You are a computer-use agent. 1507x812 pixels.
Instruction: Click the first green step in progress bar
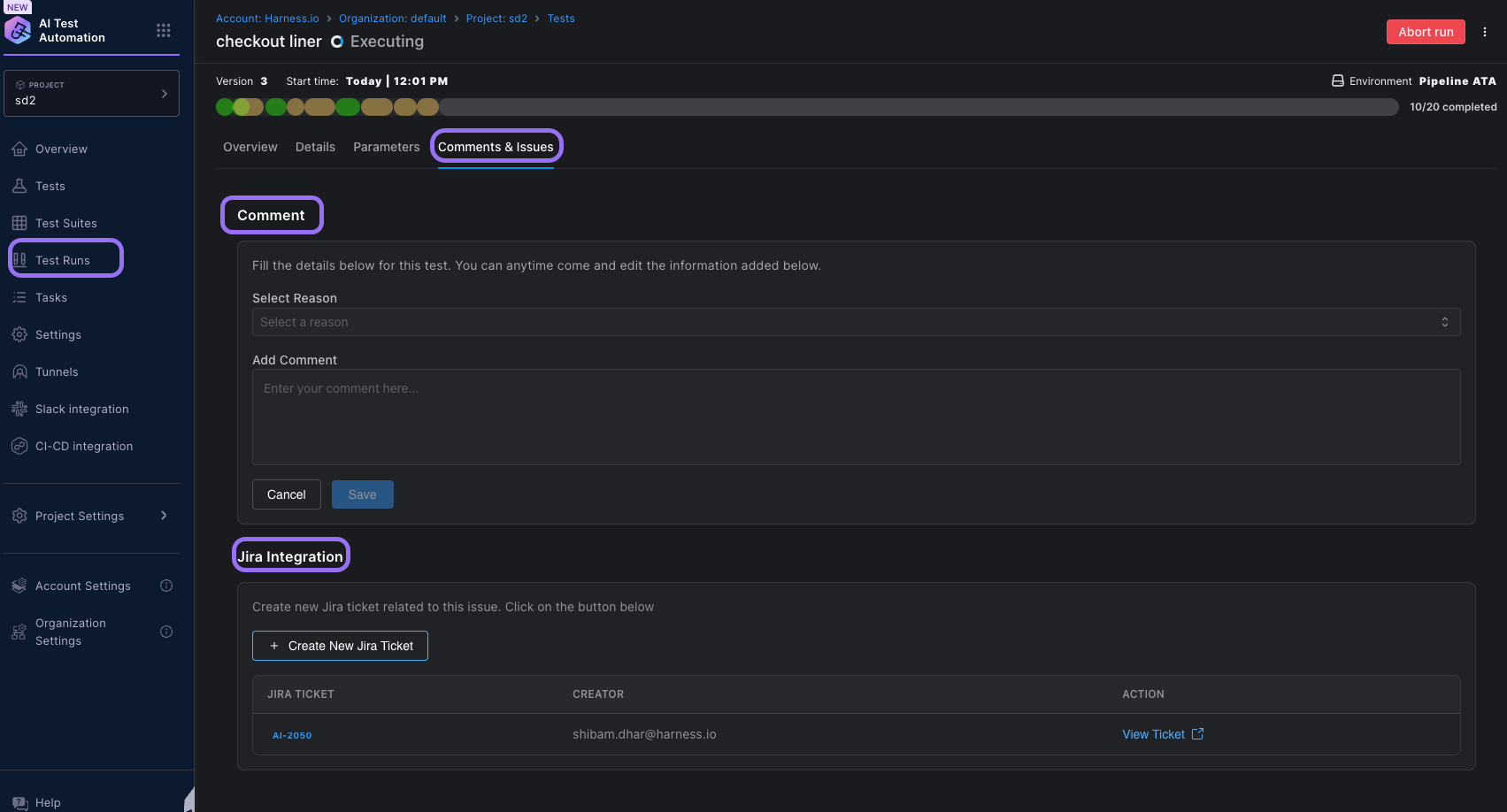[225, 107]
